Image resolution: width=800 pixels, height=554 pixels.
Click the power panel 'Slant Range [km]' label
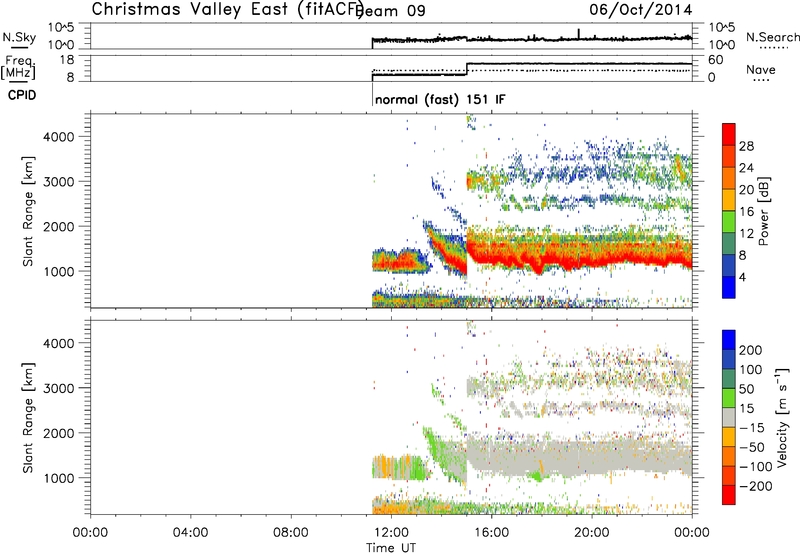28,211
